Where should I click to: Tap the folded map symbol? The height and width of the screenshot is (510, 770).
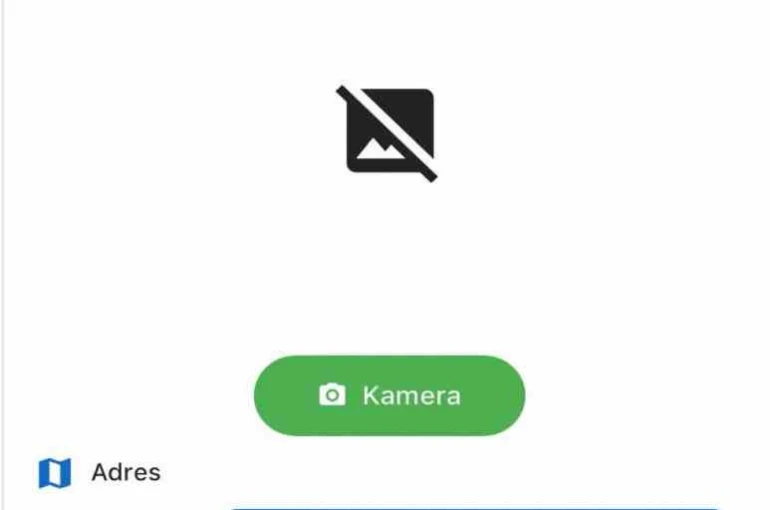pos(55,473)
